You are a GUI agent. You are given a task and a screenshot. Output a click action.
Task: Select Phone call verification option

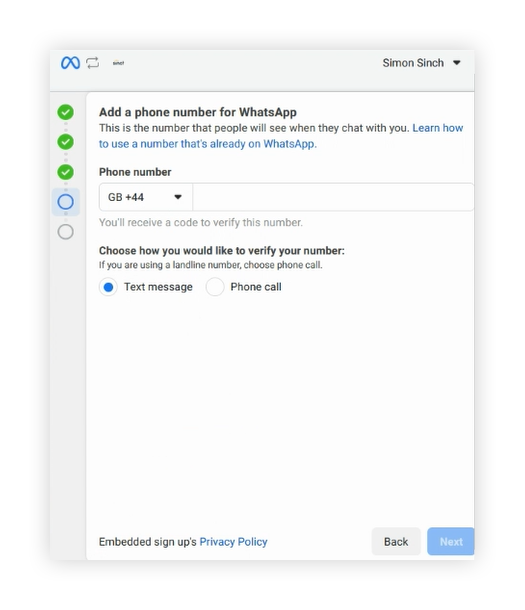[x=215, y=287]
